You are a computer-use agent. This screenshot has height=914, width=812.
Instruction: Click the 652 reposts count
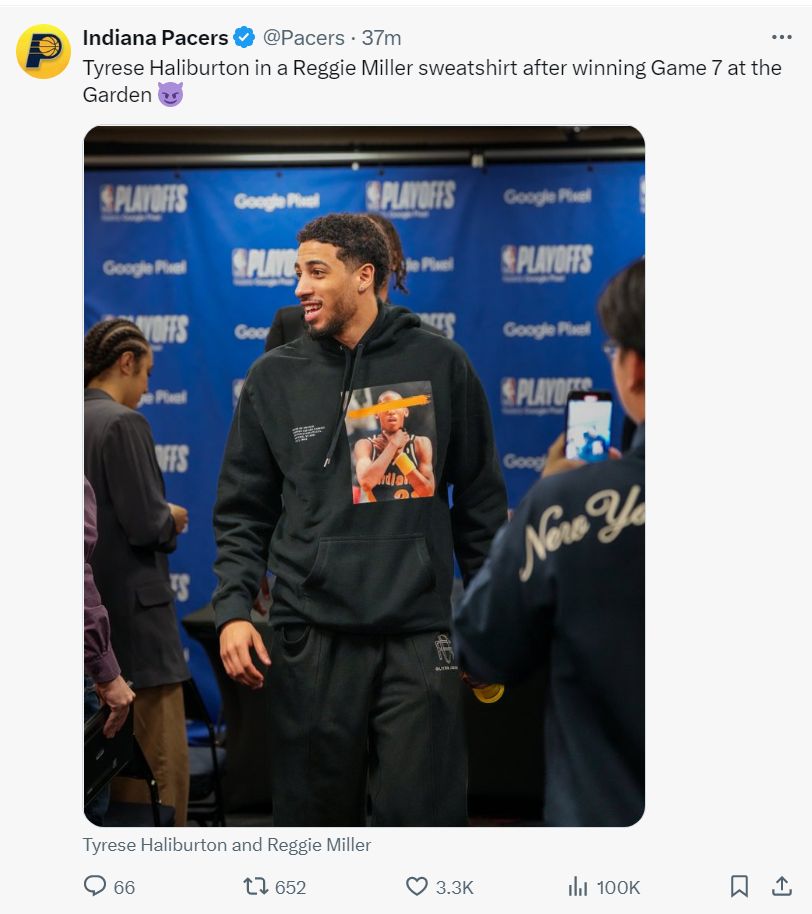click(290, 887)
